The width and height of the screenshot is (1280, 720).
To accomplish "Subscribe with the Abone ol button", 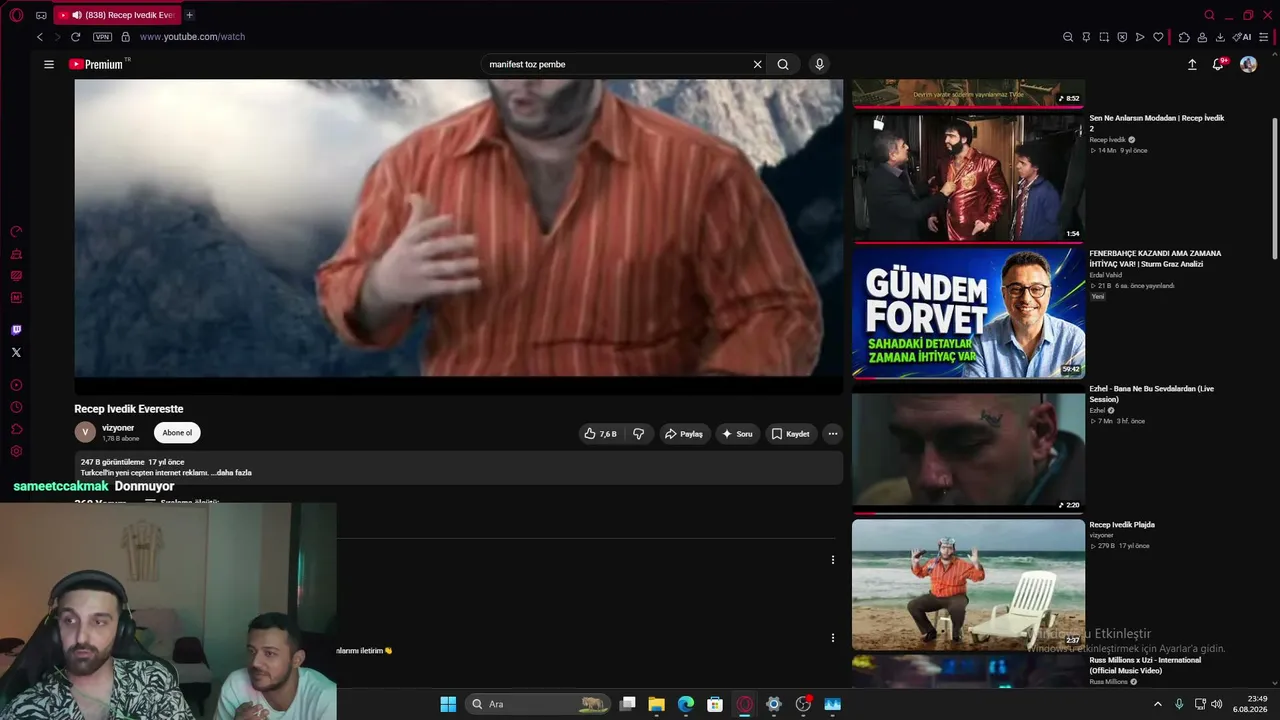I will pos(177,433).
